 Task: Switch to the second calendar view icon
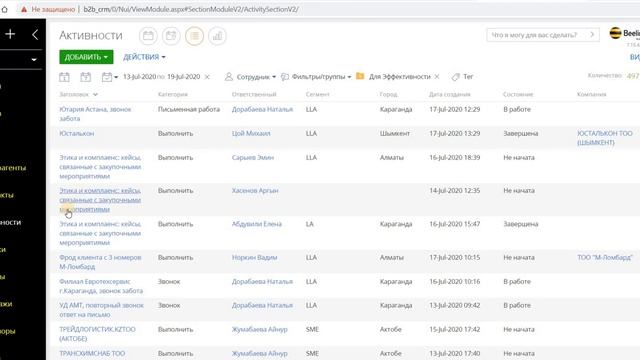tap(171, 36)
